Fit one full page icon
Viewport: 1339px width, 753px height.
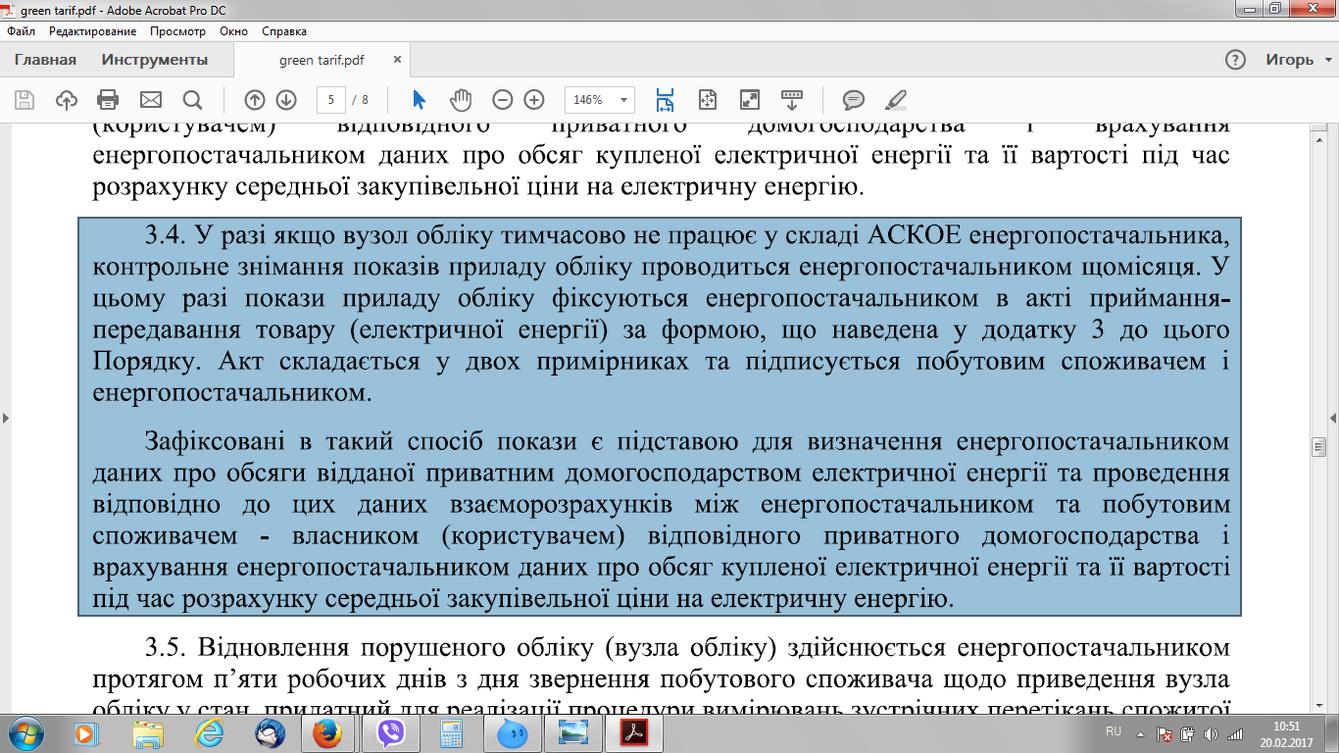707,100
